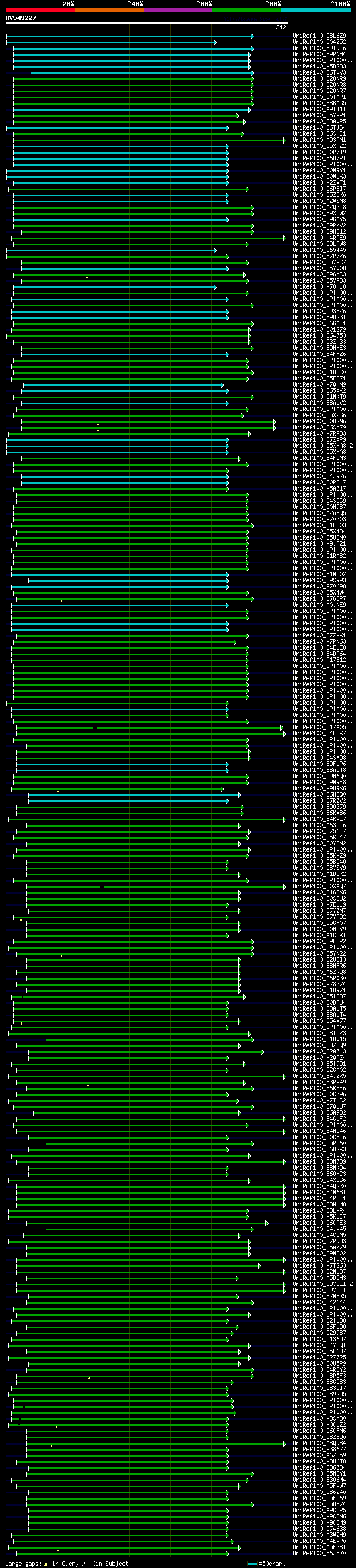Select the UniRef100_B6JFZ0 label
The image size is (356, 1568).
[319, 1553]
